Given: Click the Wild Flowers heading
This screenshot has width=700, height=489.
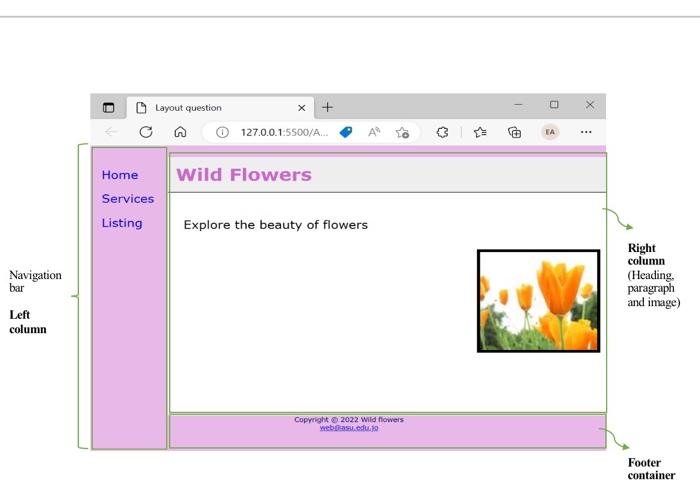Looking at the screenshot, I should pos(244,175).
